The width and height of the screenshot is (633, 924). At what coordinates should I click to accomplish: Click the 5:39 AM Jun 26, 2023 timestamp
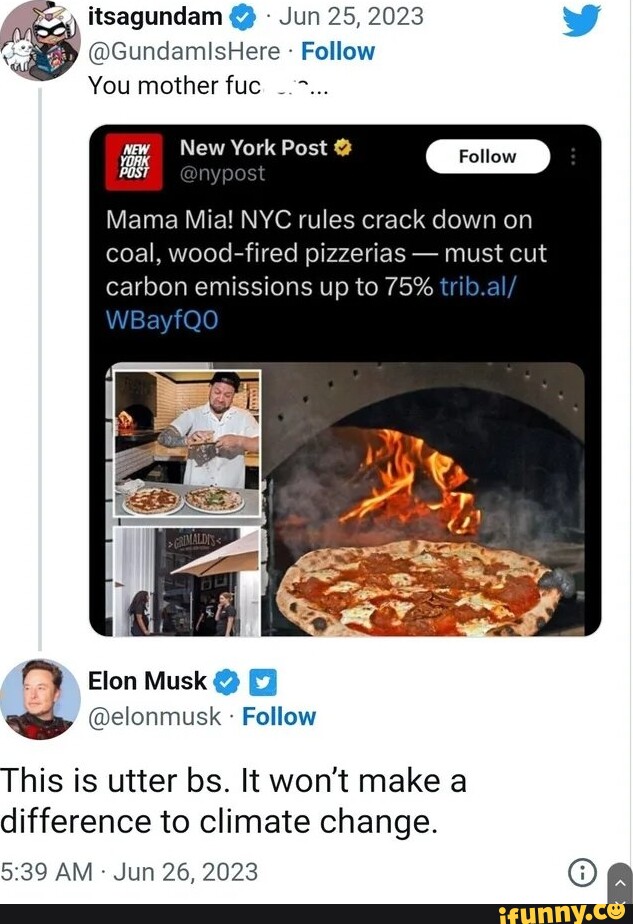coord(129,872)
